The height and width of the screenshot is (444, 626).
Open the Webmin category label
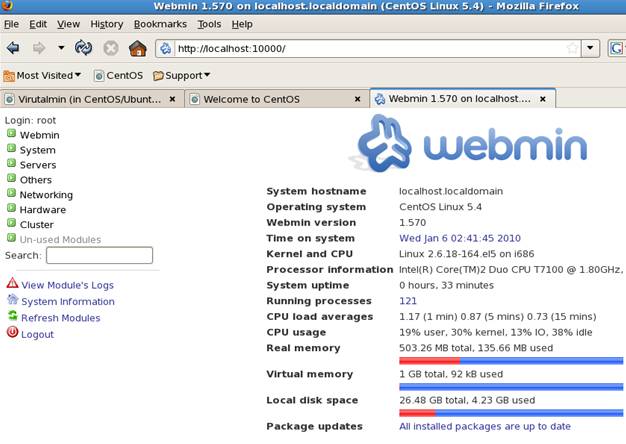pyautogui.click(x=40, y=135)
